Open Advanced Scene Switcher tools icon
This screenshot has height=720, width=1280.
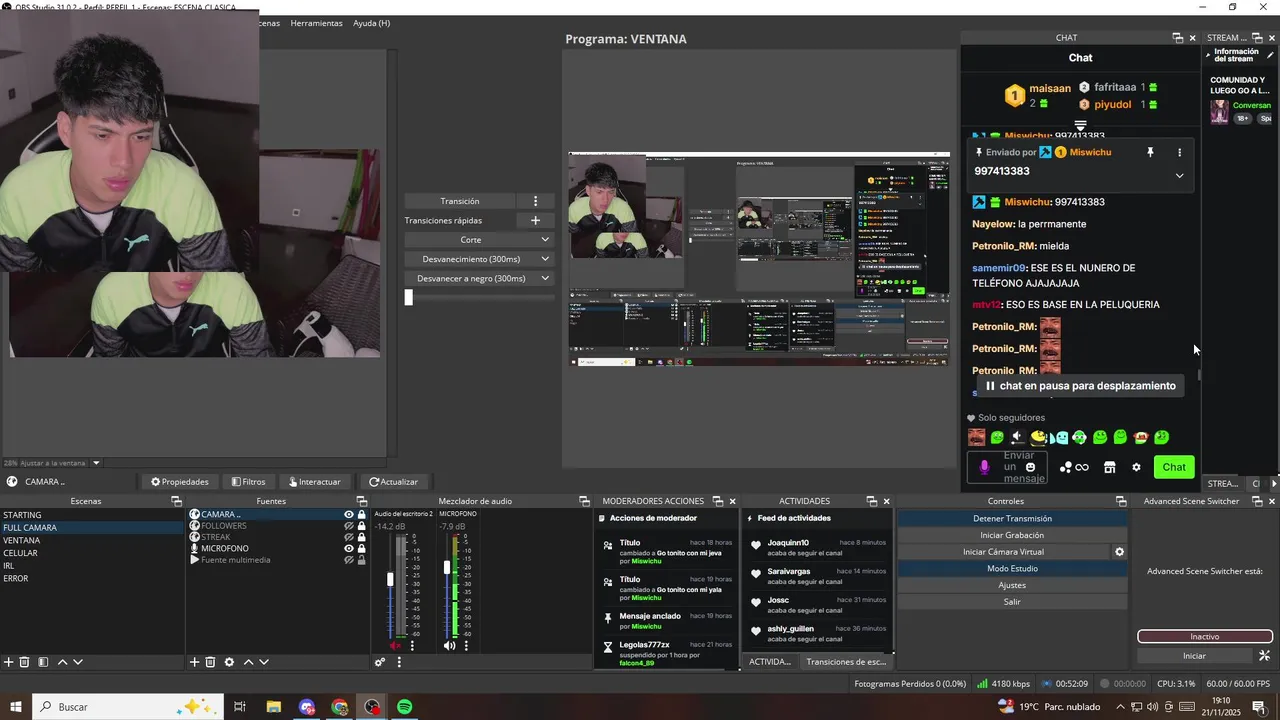1264,656
